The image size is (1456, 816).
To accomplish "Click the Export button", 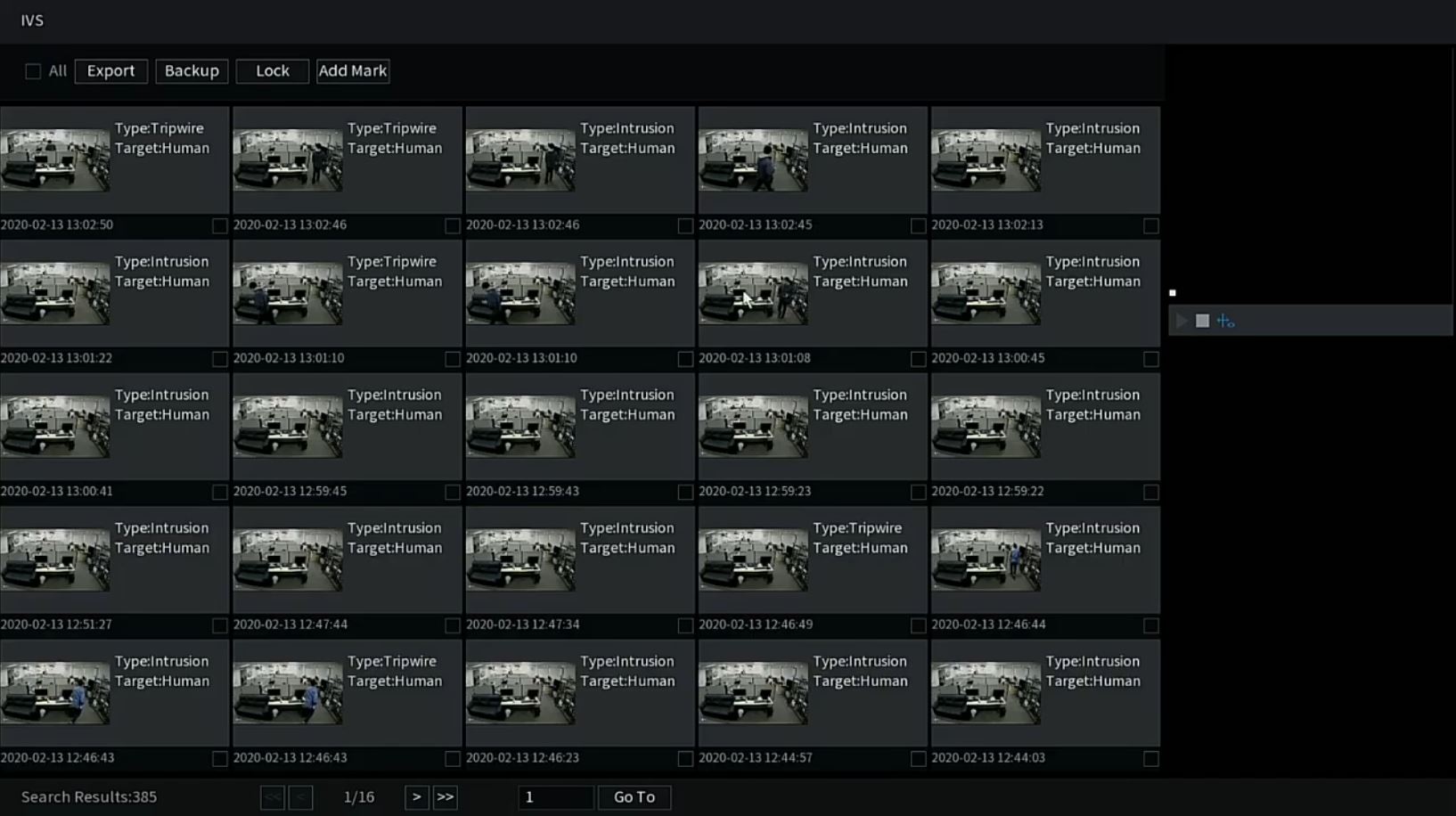I will tap(111, 71).
